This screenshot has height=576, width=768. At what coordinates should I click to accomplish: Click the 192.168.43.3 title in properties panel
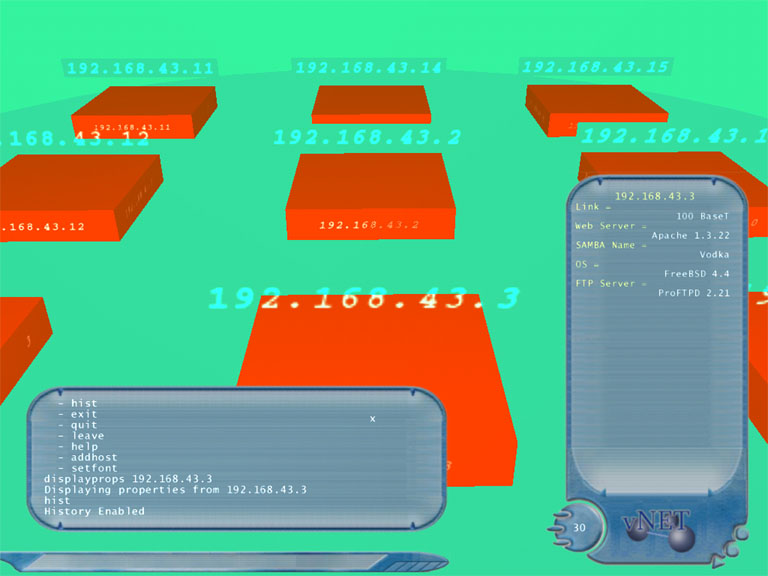pos(654,196)
